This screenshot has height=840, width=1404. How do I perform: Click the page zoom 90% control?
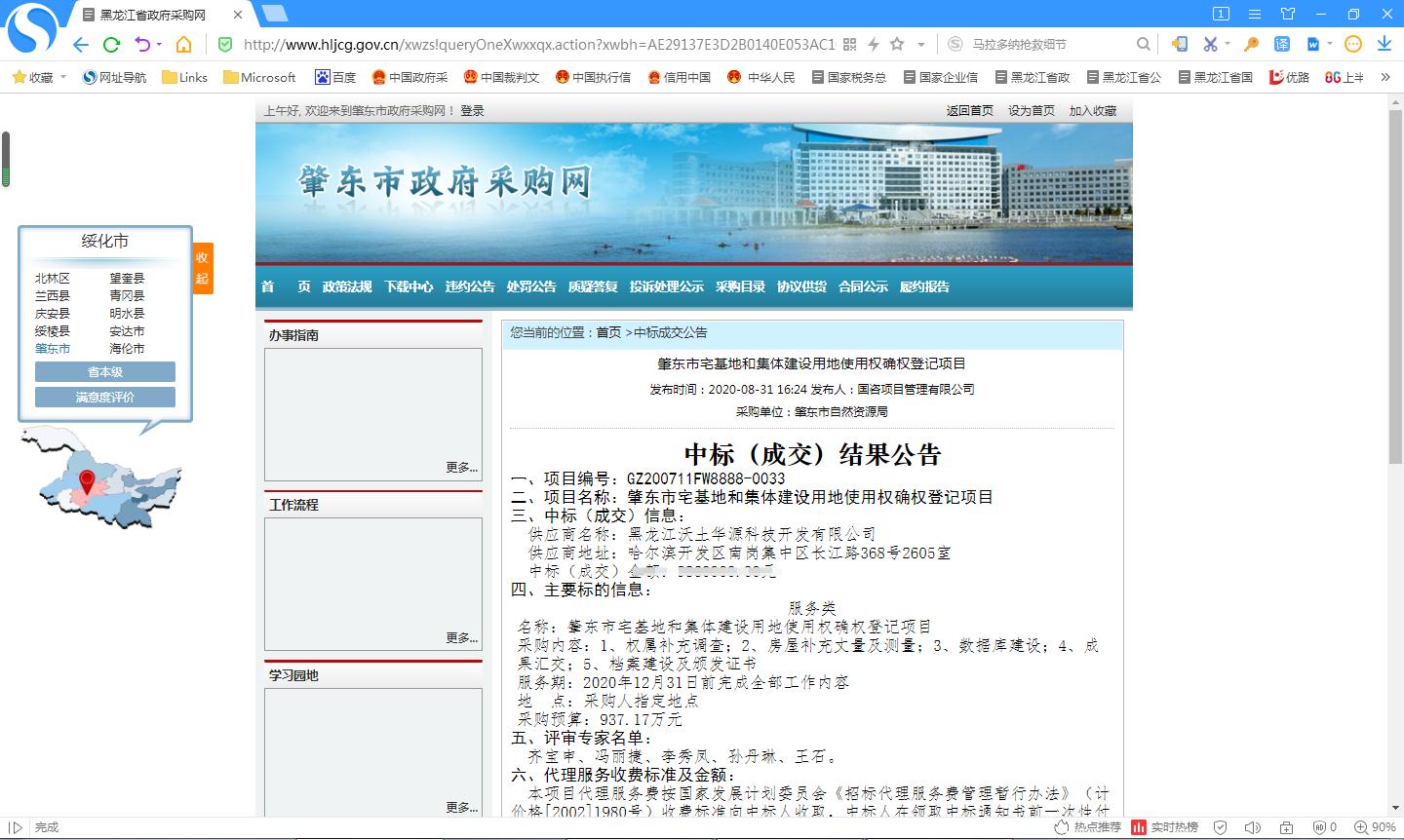pos(1376,827)
